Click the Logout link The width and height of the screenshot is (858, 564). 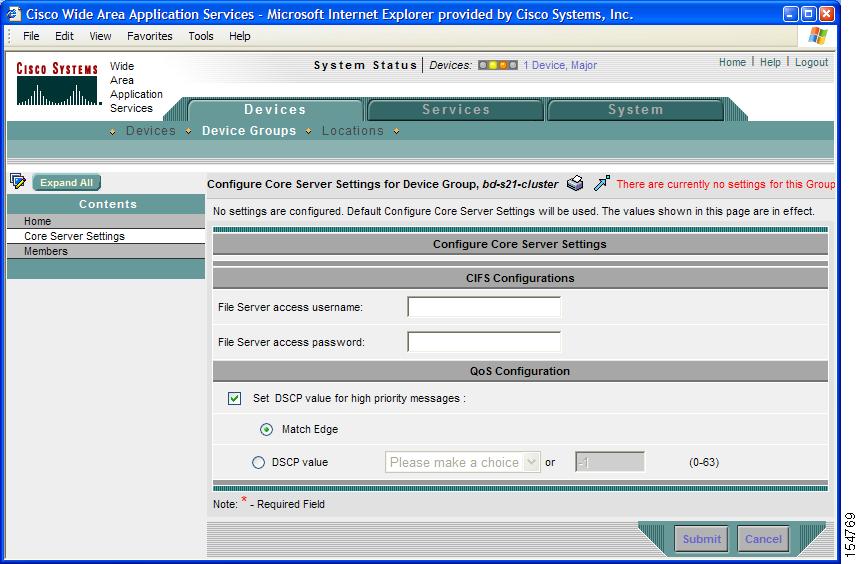click(811, 62)
